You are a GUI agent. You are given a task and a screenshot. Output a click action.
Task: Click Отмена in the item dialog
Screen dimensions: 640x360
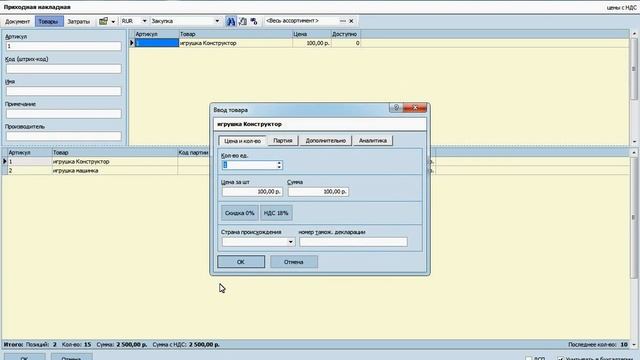294,262
